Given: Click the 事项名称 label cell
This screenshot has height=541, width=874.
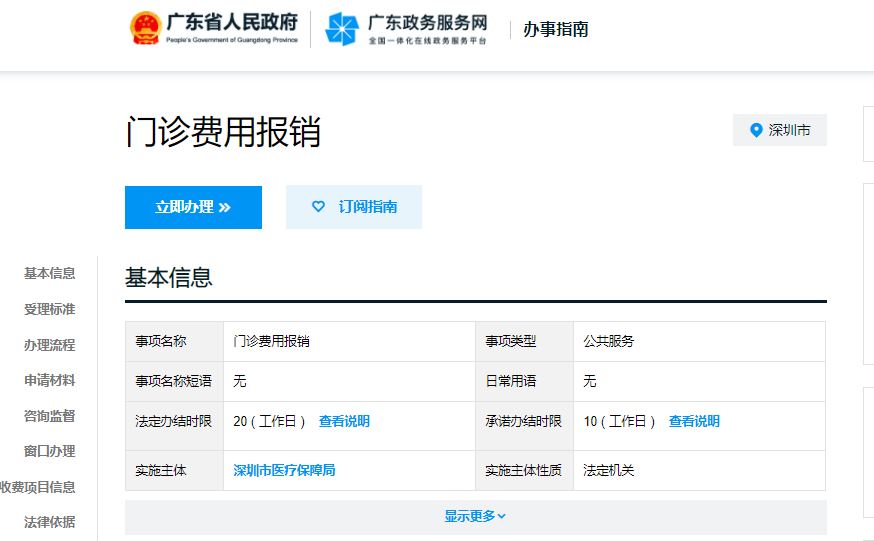Looking at the screenshot, I should pos(174,341).
